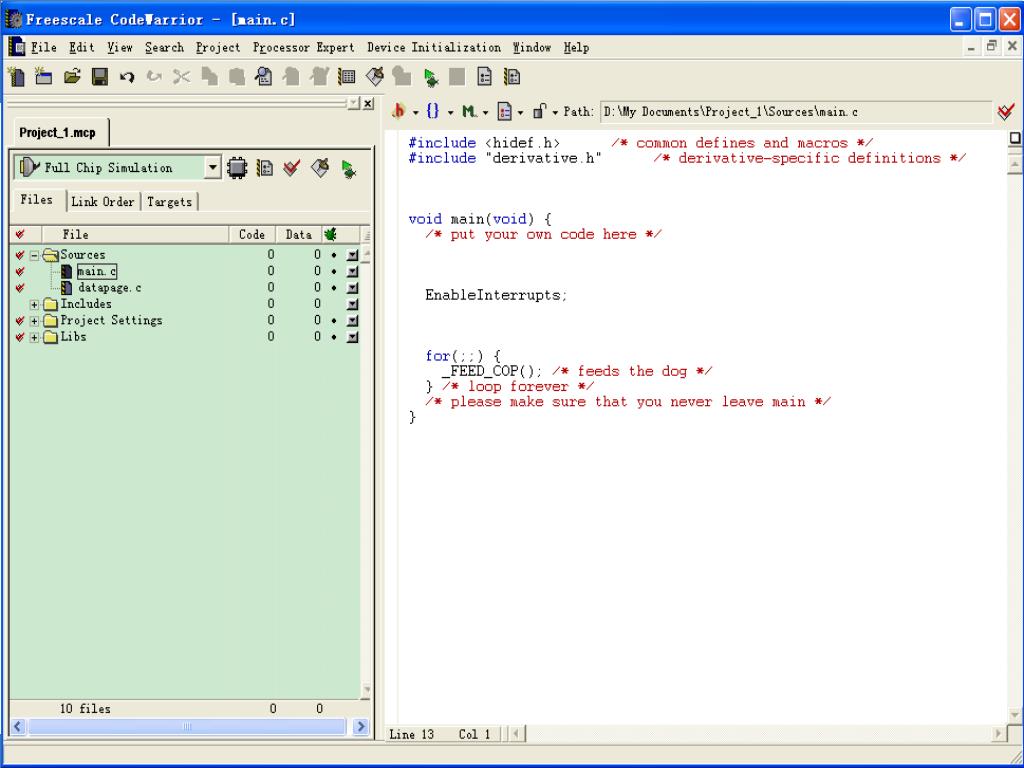The image size is (1024, 768).
Task: Click the Data column header
Action: (298, 234)
